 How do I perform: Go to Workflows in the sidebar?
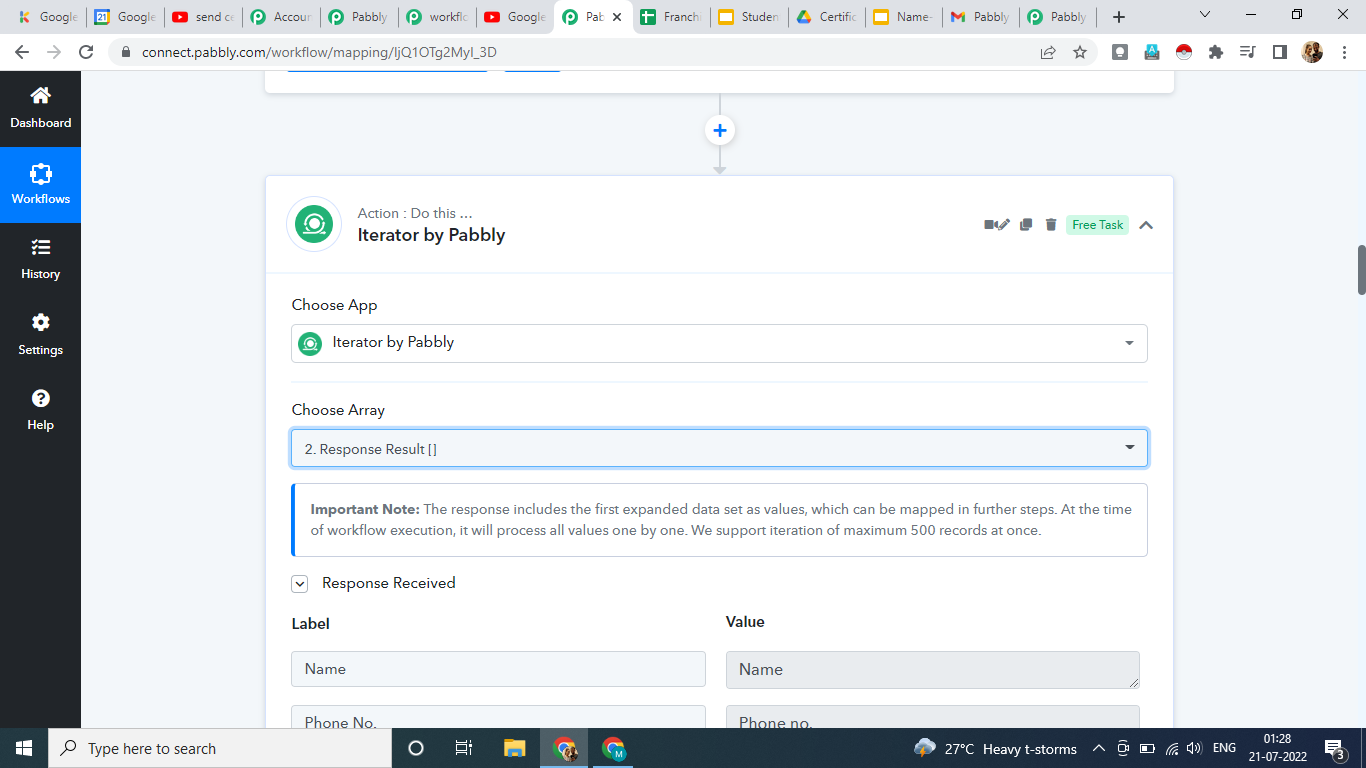pos(40,185)
